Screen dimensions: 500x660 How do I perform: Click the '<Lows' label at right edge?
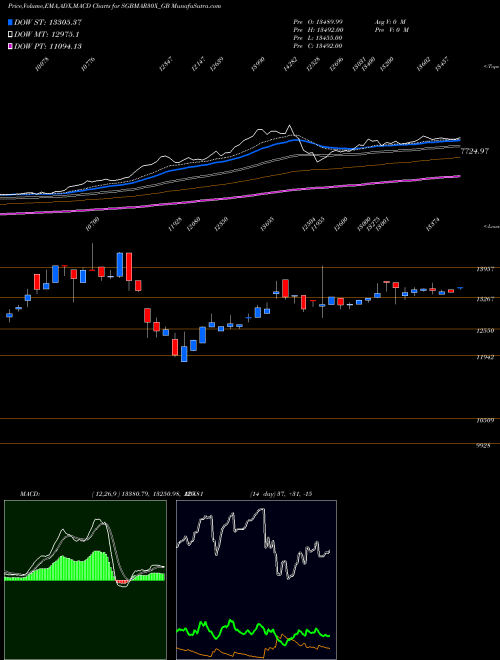point(492,226)
